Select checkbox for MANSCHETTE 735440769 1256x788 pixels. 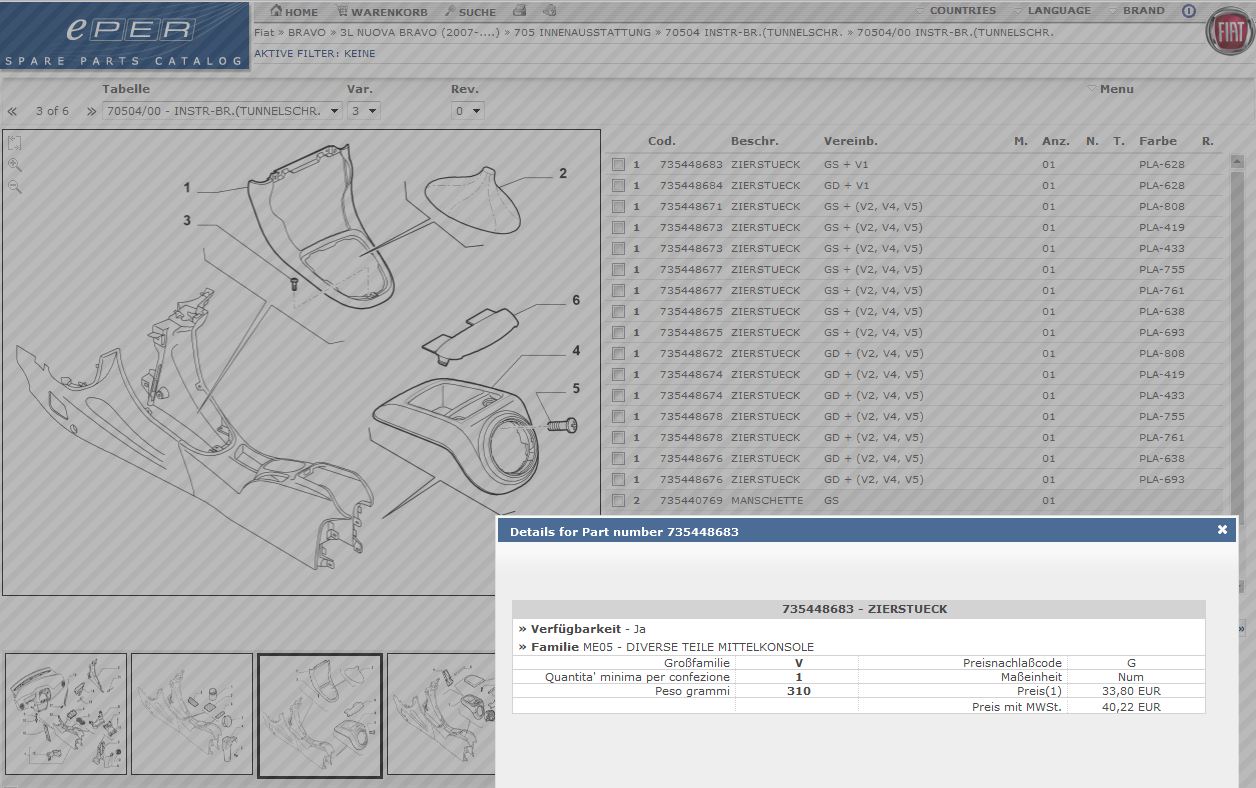click(x=618, y=500)
